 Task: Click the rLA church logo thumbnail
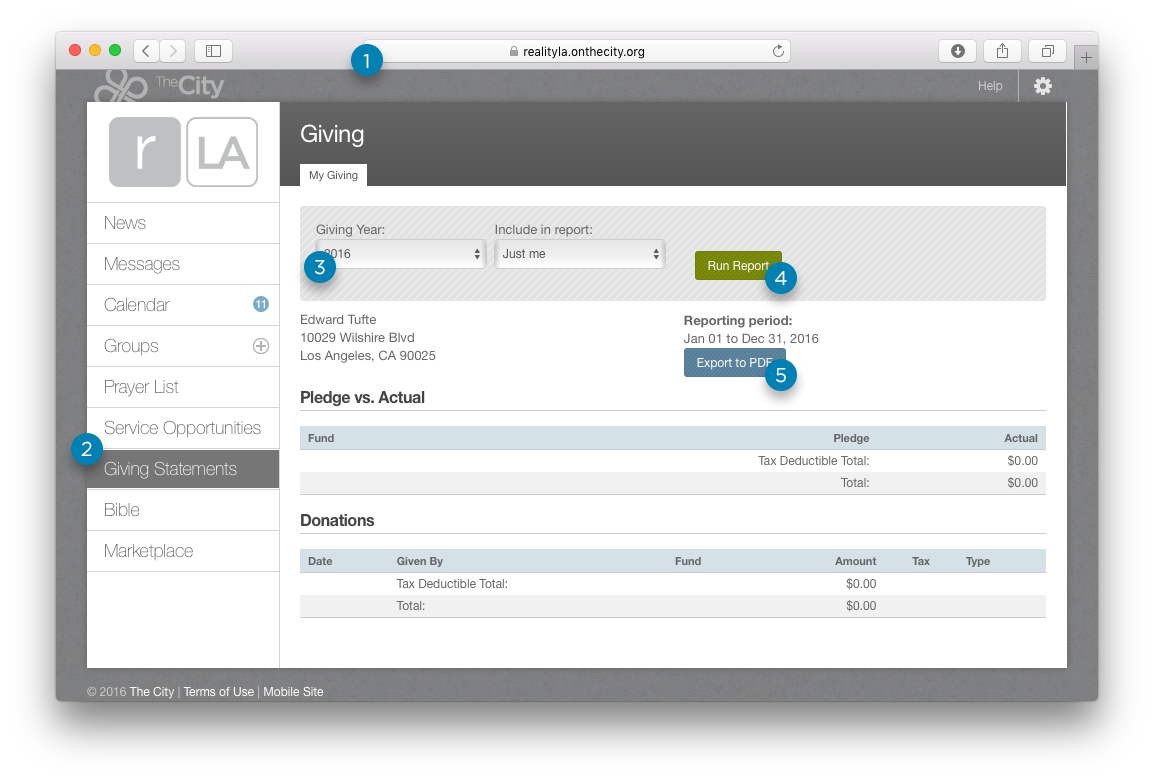coord(183,152)
